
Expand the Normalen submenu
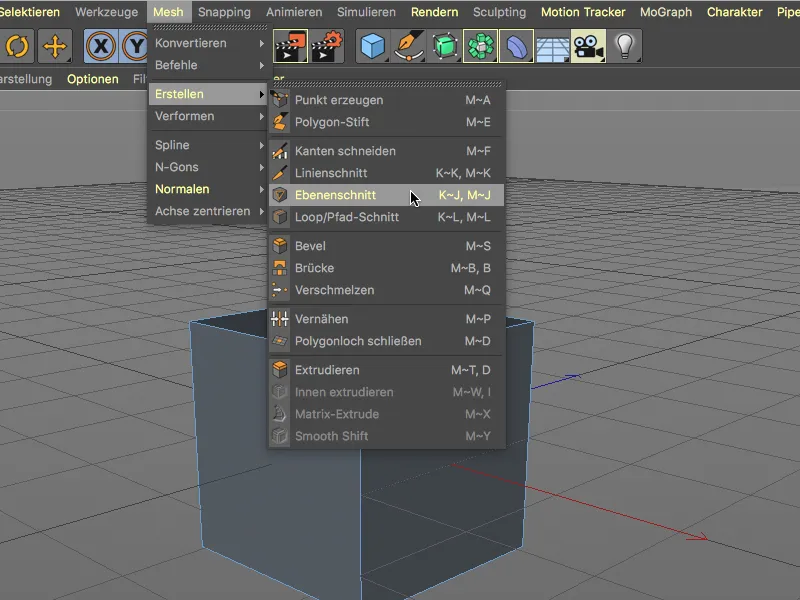(208, 189)
